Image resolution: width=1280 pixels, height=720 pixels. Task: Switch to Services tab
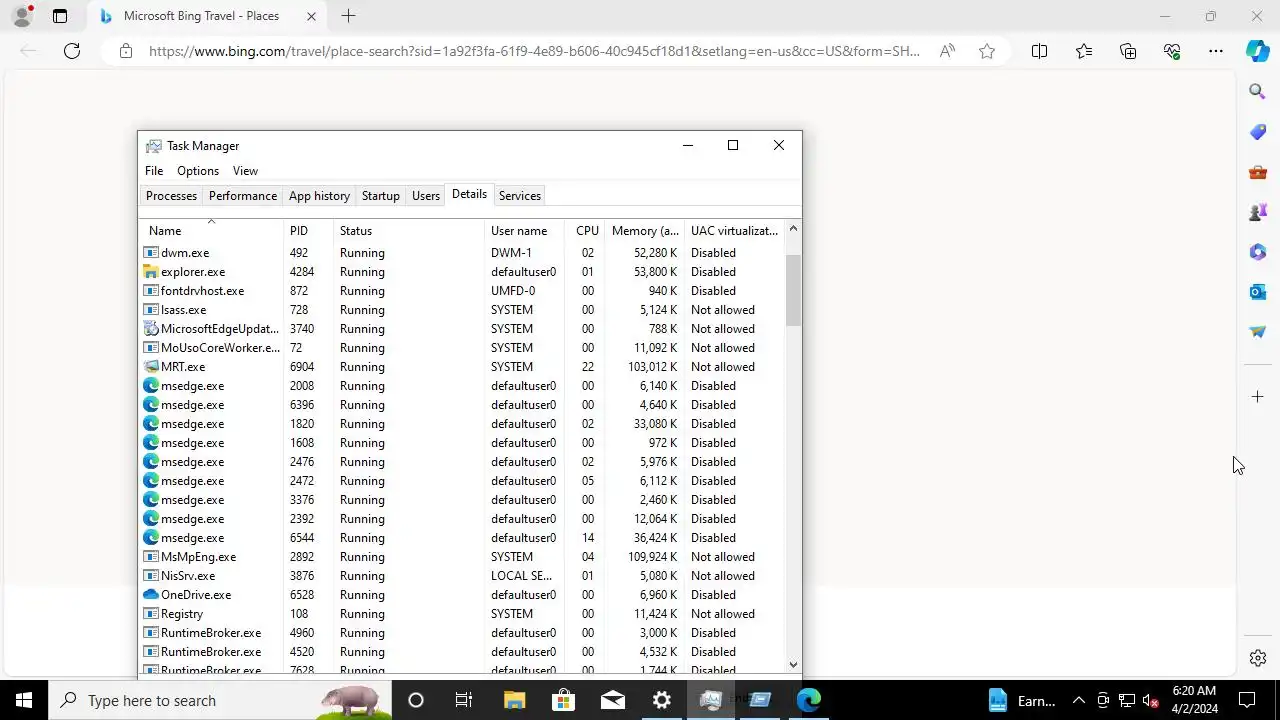pos(520,196)
